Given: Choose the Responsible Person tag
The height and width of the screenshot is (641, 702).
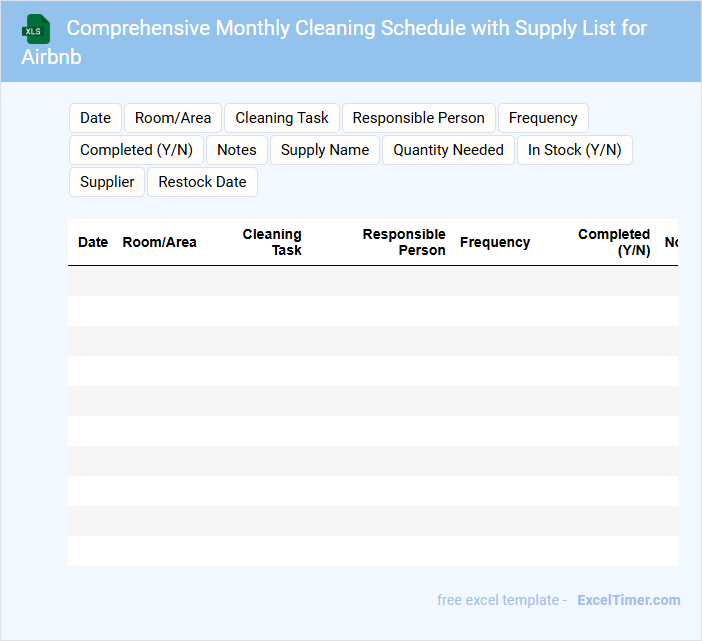Looking at the screenshot, I should 418,118.
